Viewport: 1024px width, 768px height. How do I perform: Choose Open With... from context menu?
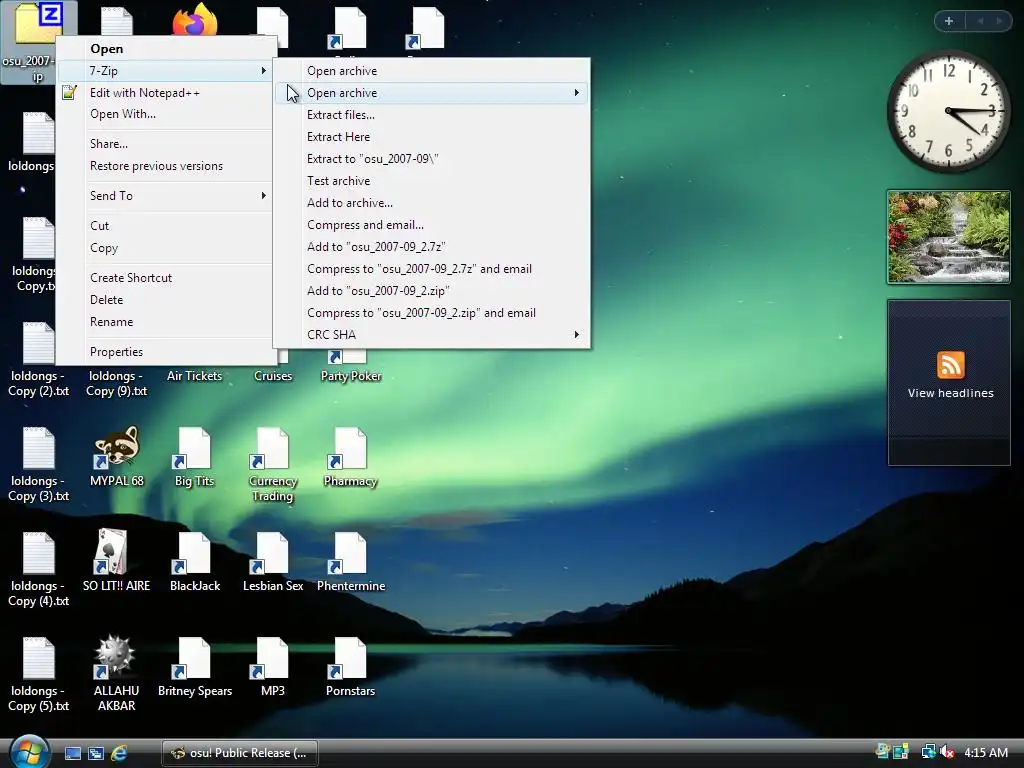(163, 114)
